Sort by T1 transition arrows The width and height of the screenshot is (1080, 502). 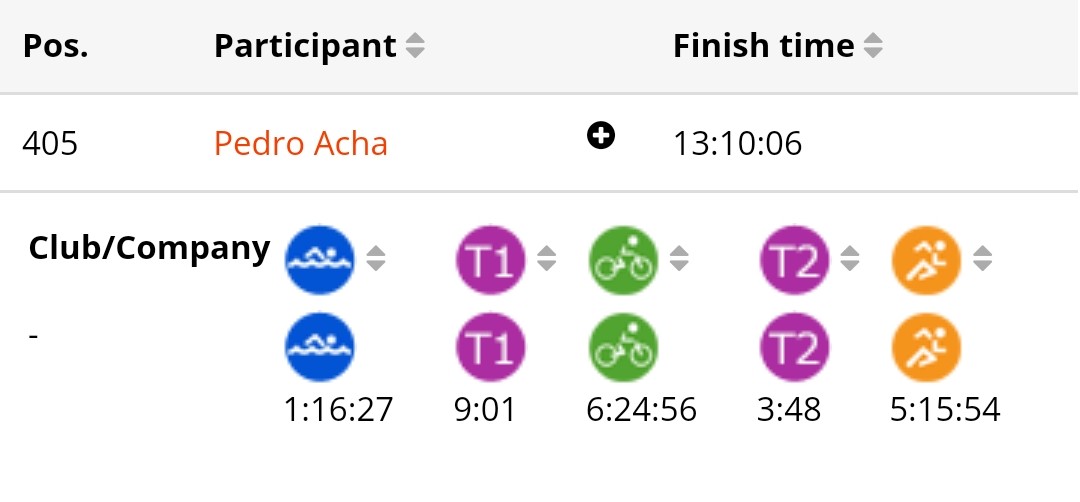(546, 258)
